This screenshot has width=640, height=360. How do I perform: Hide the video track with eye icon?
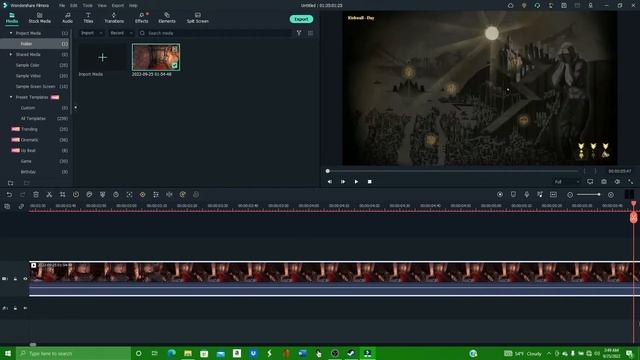pyautogui.click(x=25, y=279)
